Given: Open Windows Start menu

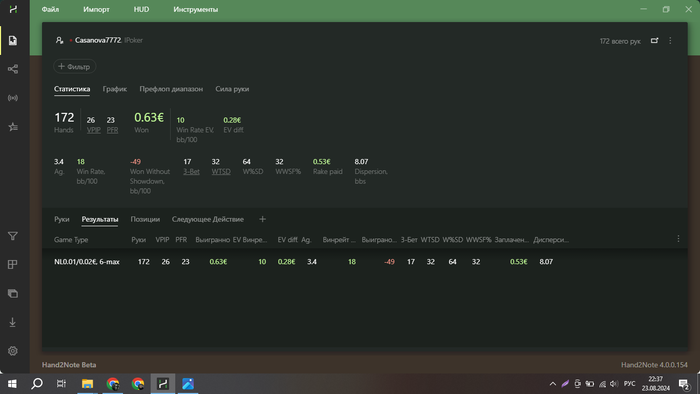Looking at the screenshot, I should [x=12, y=384].
